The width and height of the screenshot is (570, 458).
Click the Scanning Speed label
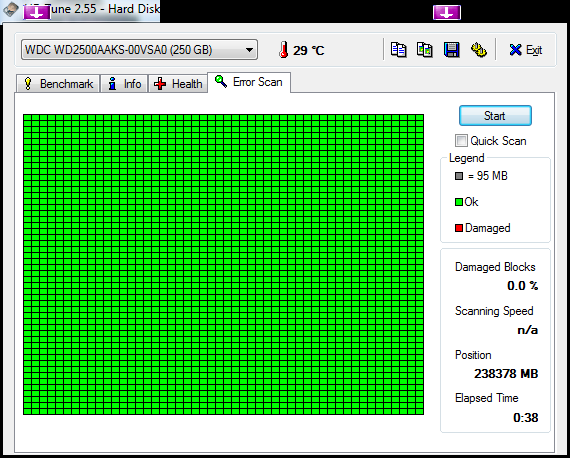point(494,311)
